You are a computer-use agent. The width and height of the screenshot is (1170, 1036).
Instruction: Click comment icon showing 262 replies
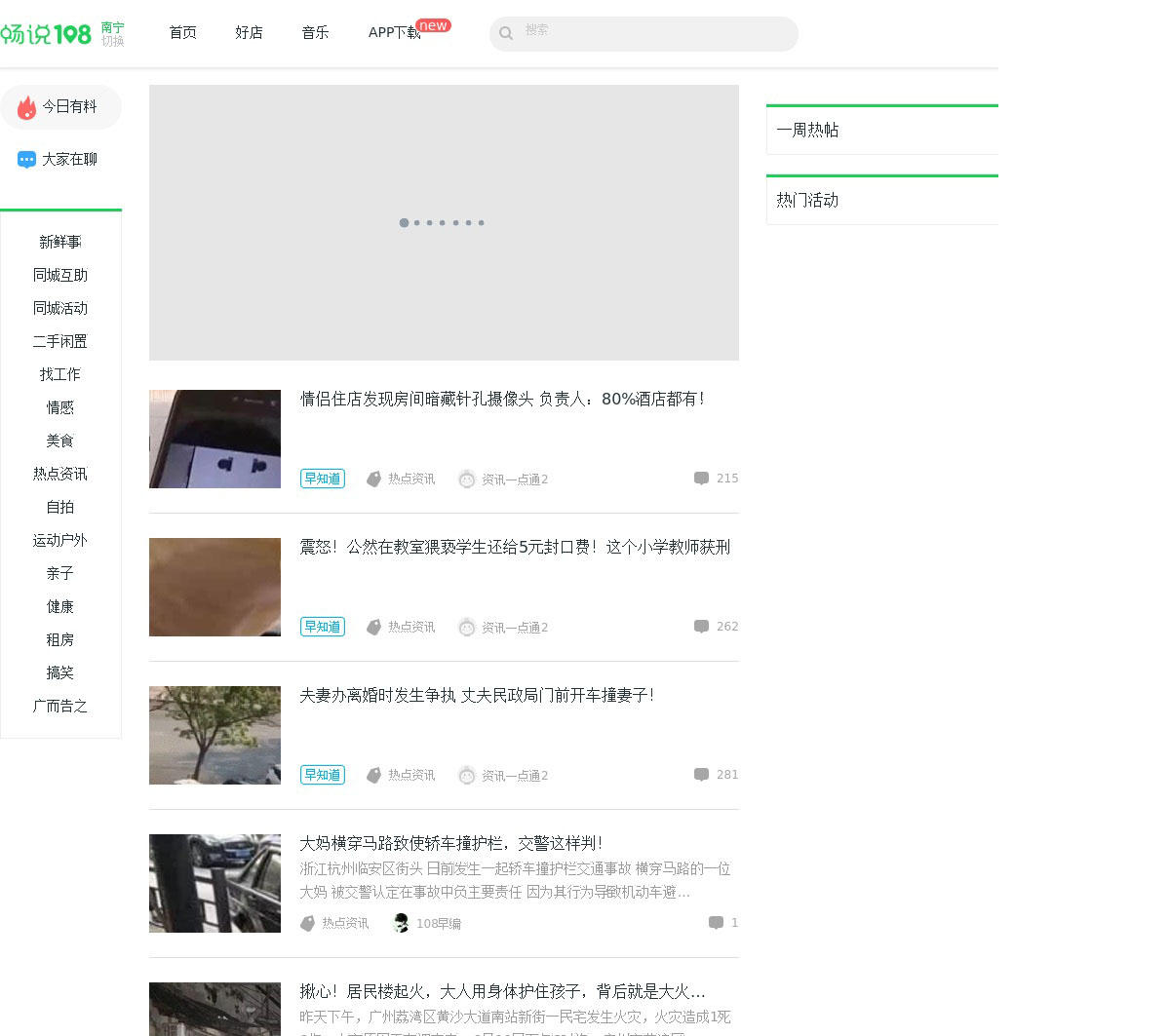click(701, 627)
